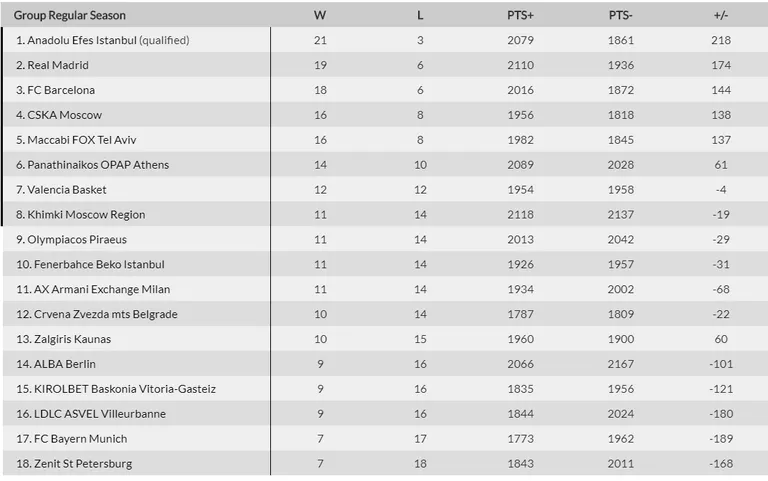Select FC Barcelona in the standings
This screenshot has height=481, width=768.
pyautogui.click(x=61, y=90)
